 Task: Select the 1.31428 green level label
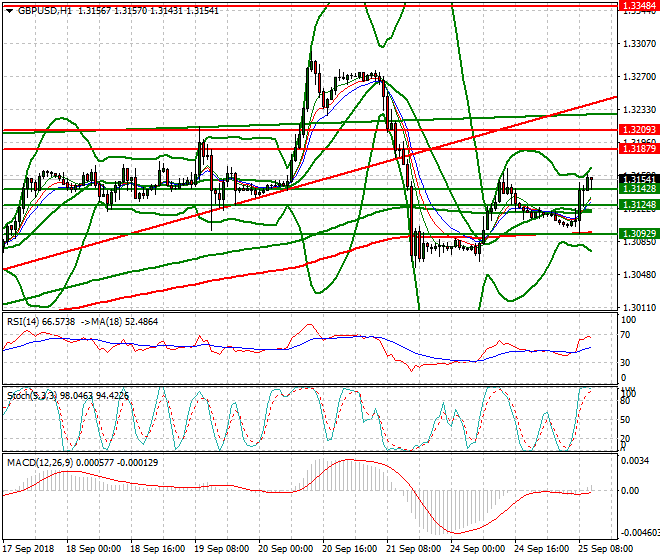point(639,189)
